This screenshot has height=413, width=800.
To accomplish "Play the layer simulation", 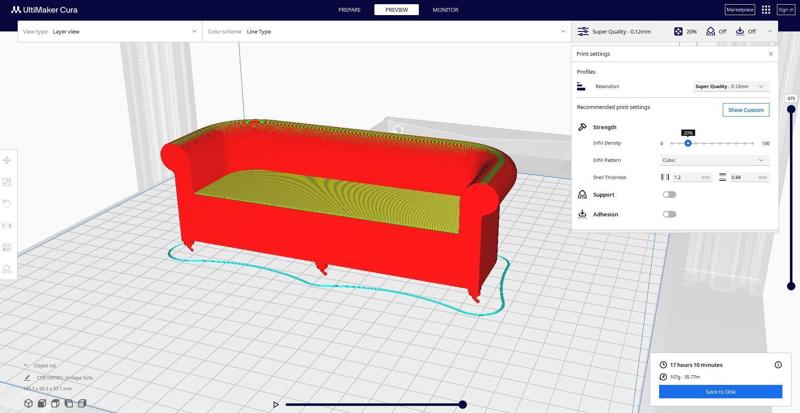I will pos(276,404).
